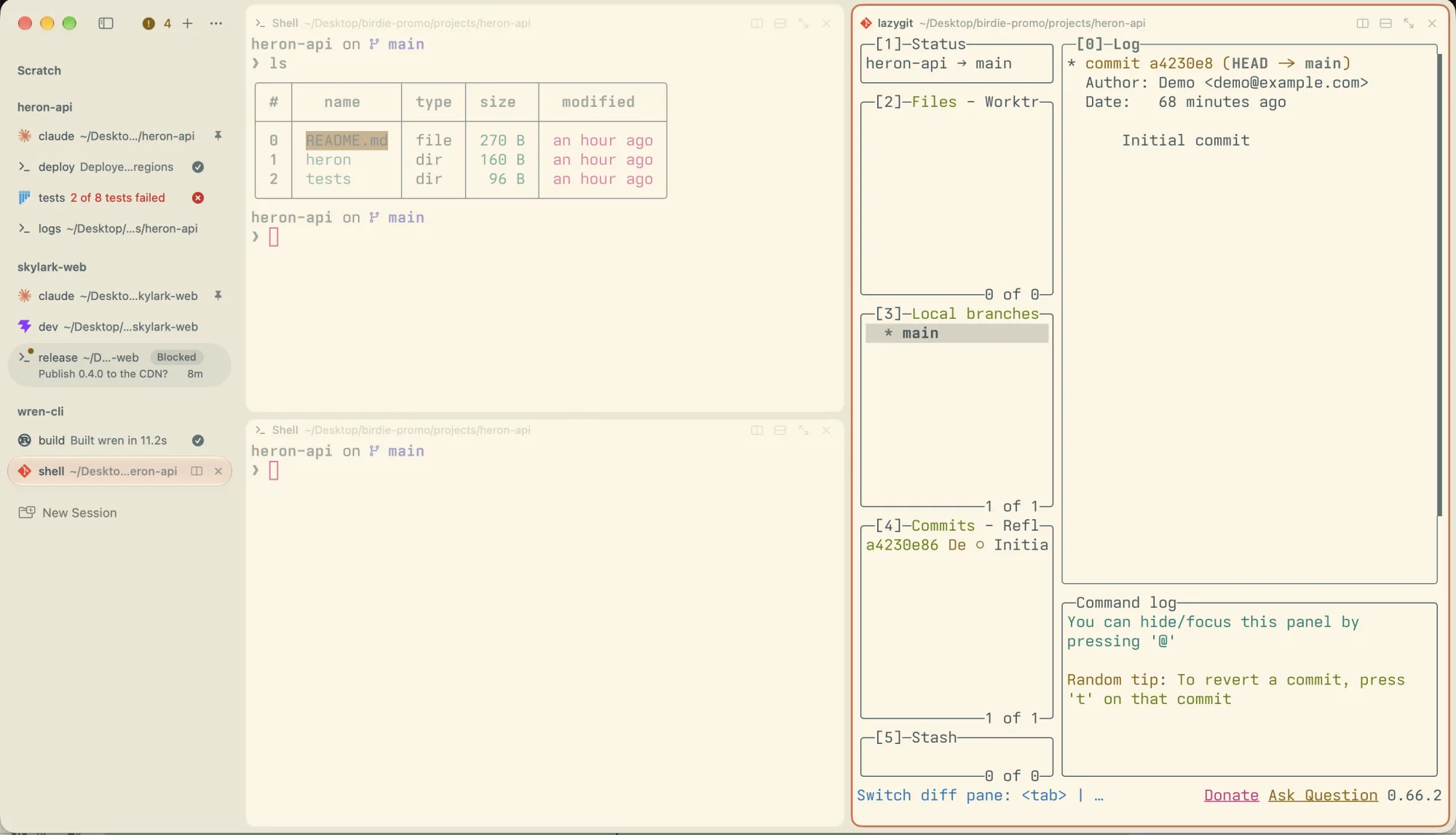Select the build wren session
This screenshot has height=835, width=1456.
coord(119,440)
